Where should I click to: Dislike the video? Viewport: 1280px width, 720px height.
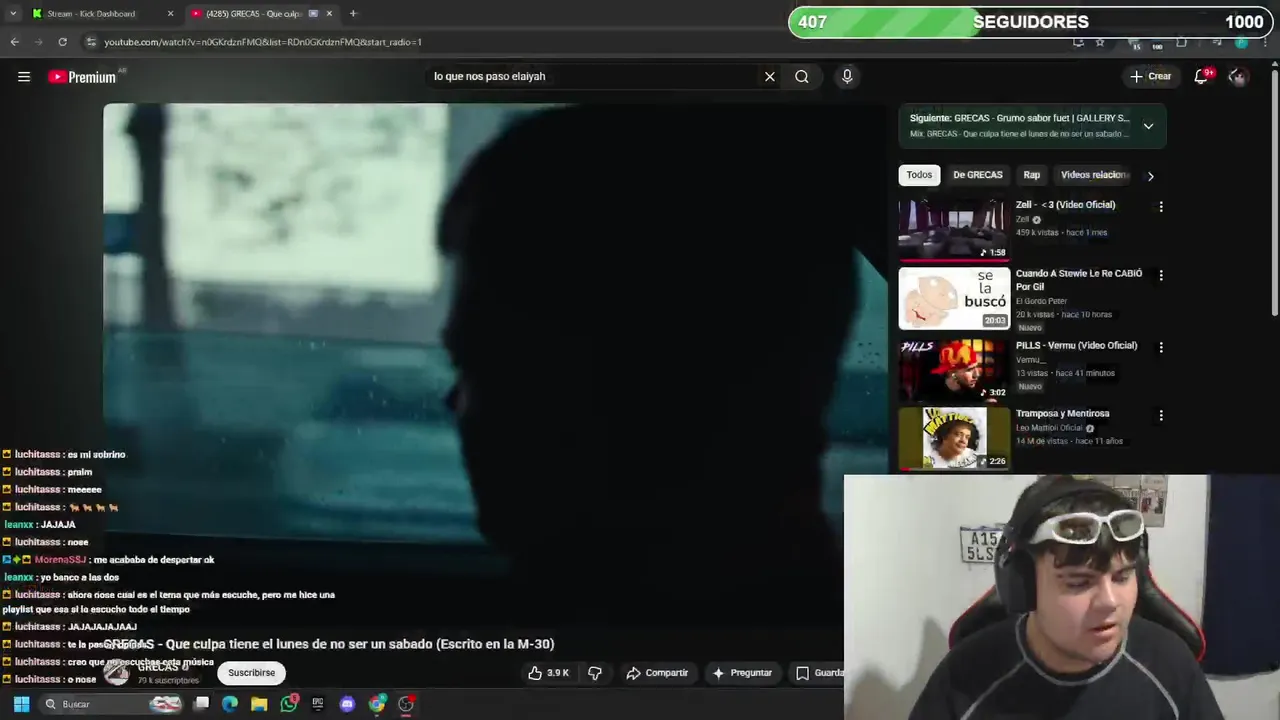[595, 673]
